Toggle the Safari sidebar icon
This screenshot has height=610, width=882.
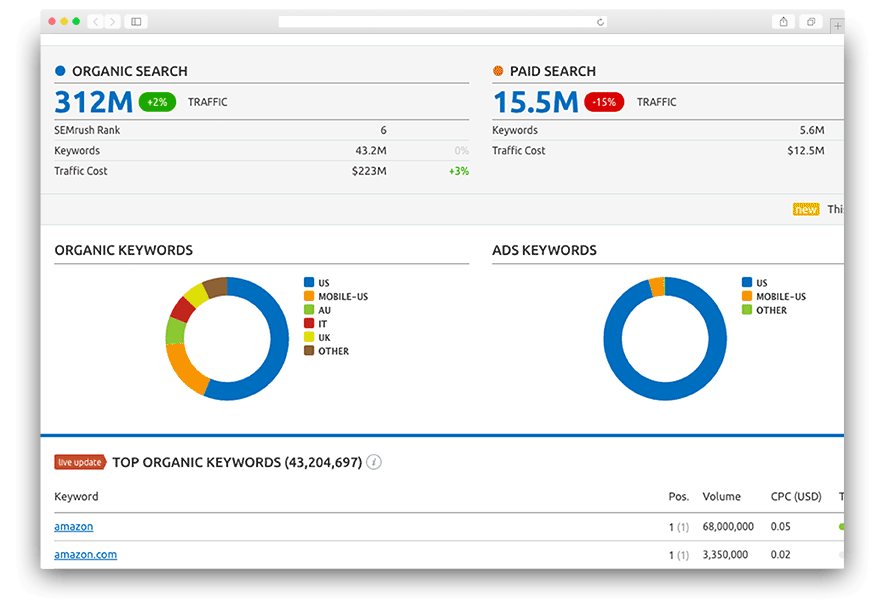136,21
